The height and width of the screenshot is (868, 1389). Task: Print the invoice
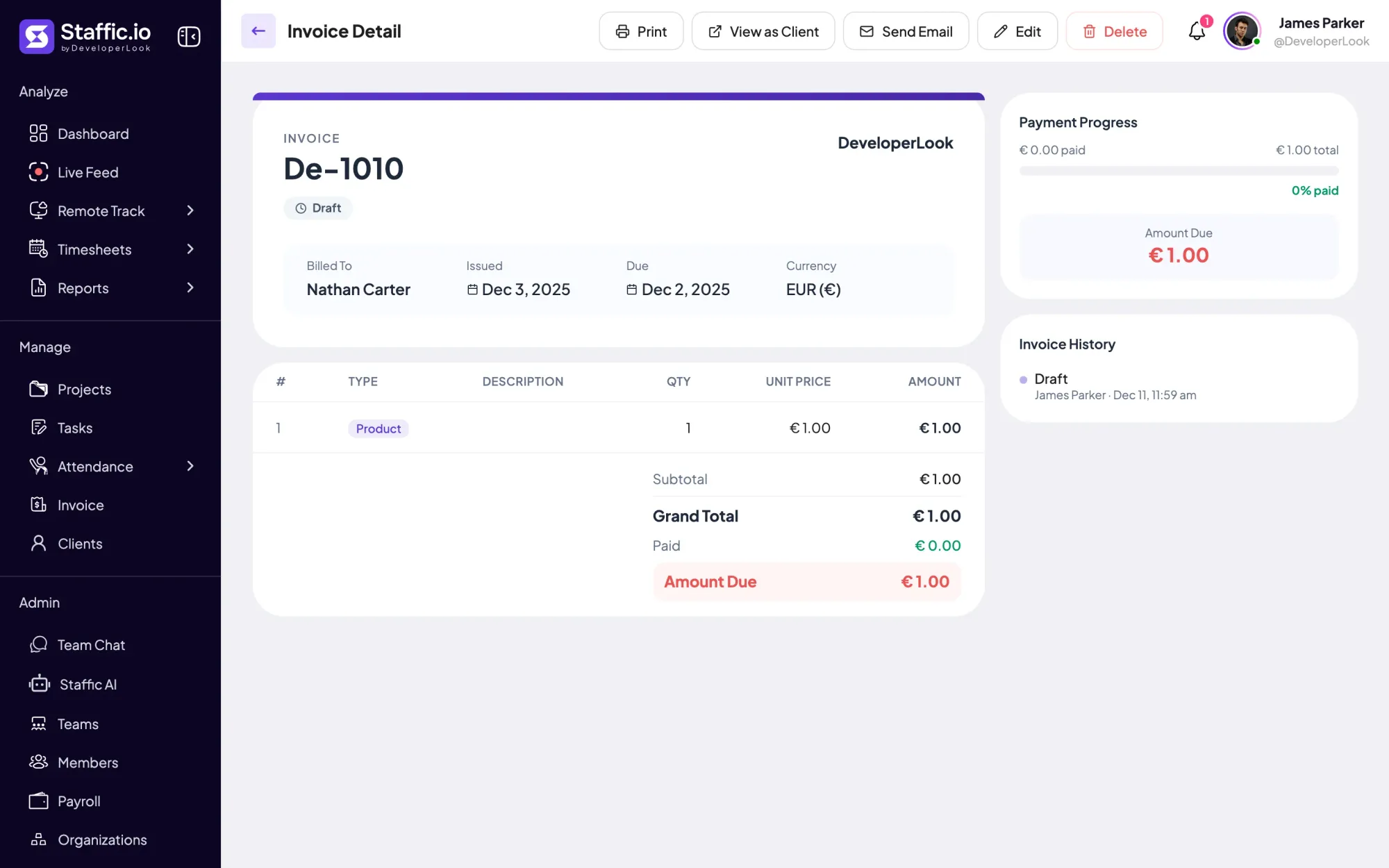[x=641, y=31]
